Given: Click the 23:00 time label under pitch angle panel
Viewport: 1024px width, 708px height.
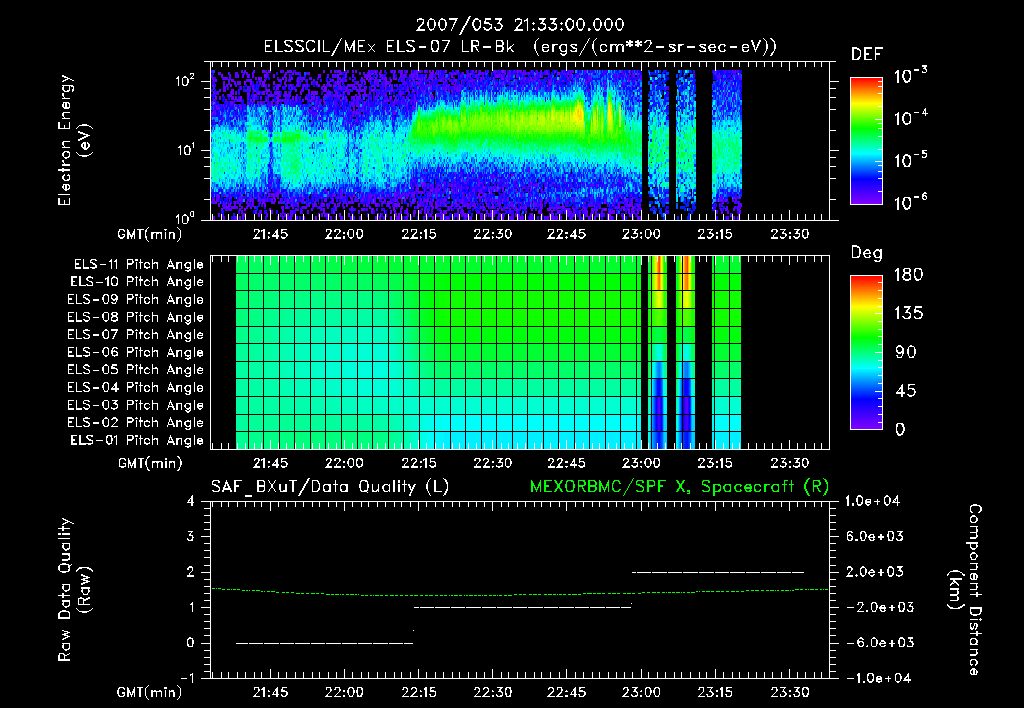Looking at the screenshot, I should click(x=641, y=464).
